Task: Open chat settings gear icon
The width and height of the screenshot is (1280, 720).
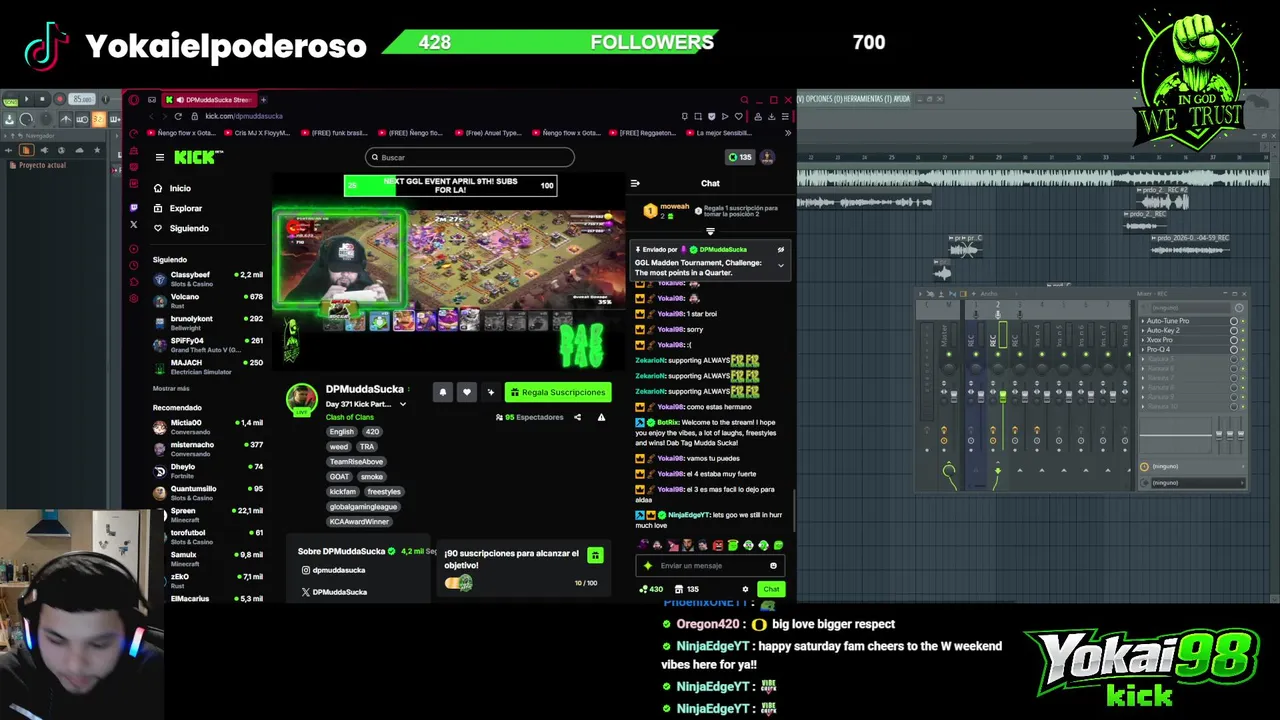Action: pos(745,589)
